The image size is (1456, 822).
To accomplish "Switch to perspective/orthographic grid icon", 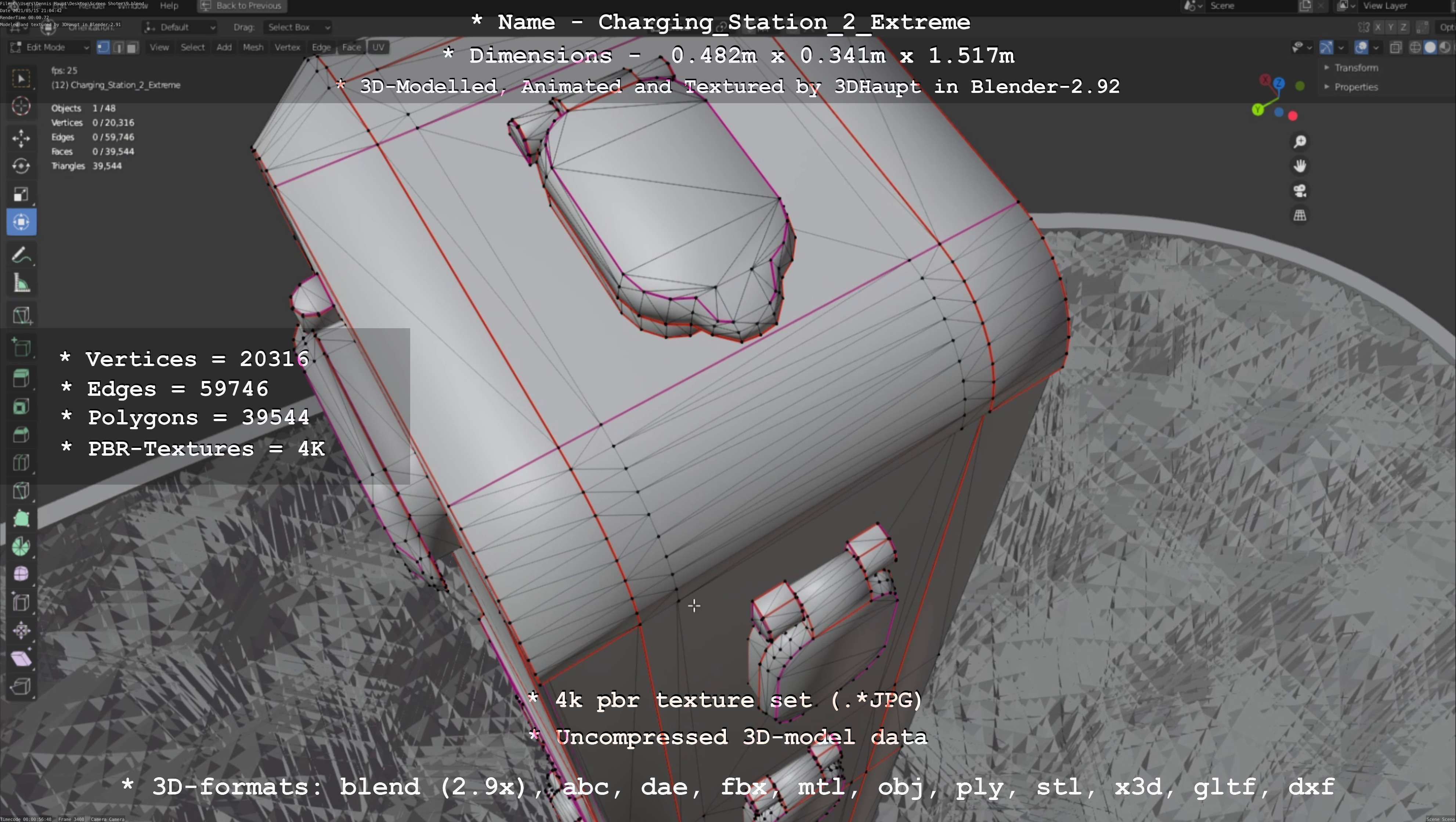I will coord(1300,215).
